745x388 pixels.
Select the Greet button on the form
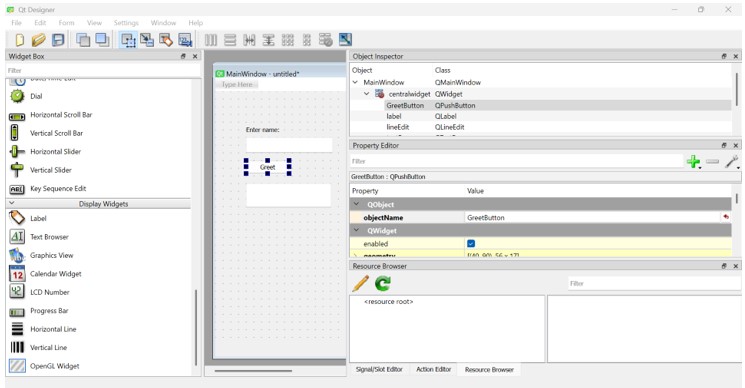[x=267, y=167]
